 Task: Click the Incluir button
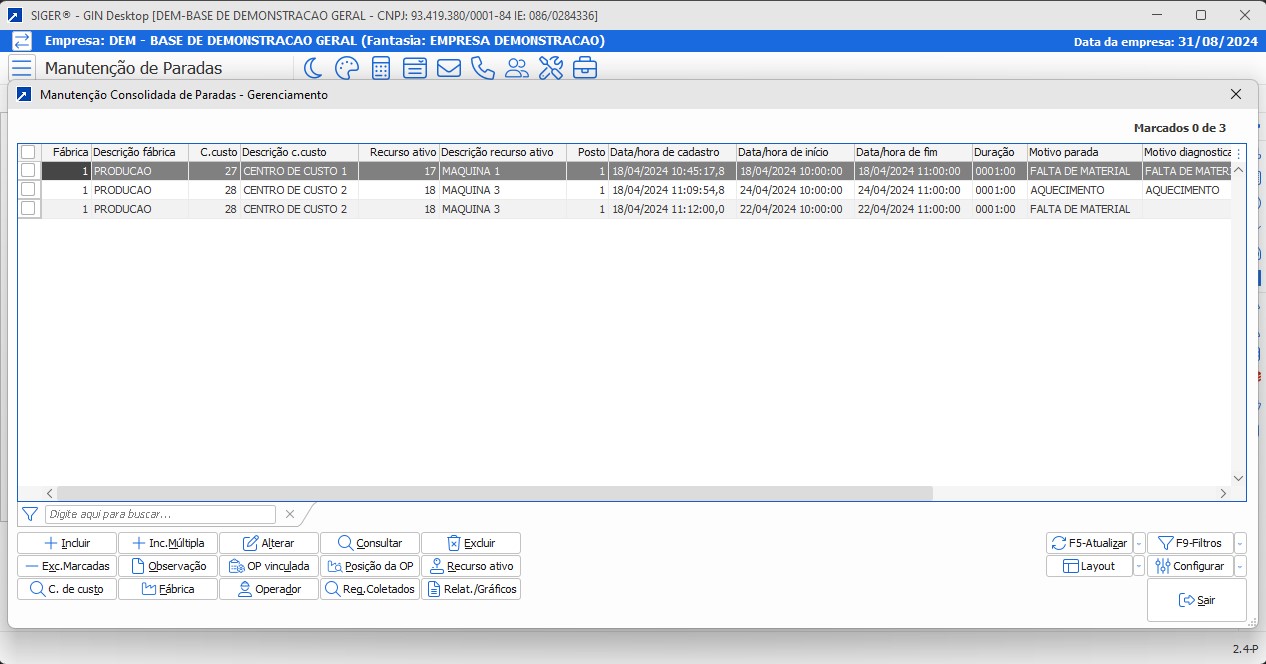click(67, 543)
